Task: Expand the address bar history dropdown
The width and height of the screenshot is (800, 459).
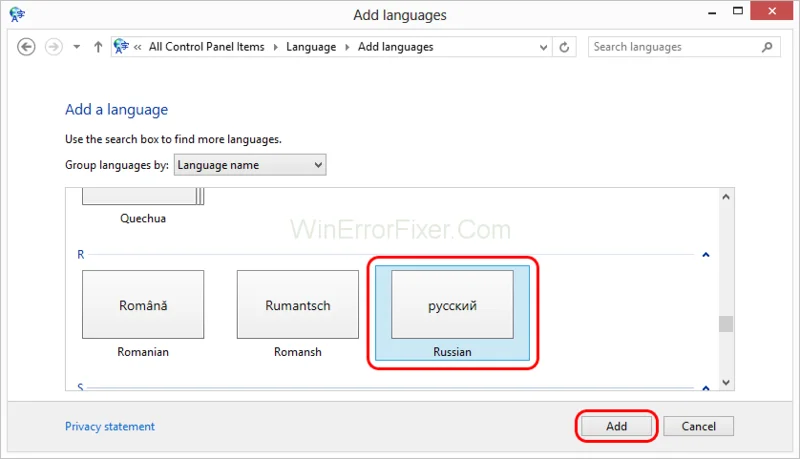Action: tap(542, 47)
